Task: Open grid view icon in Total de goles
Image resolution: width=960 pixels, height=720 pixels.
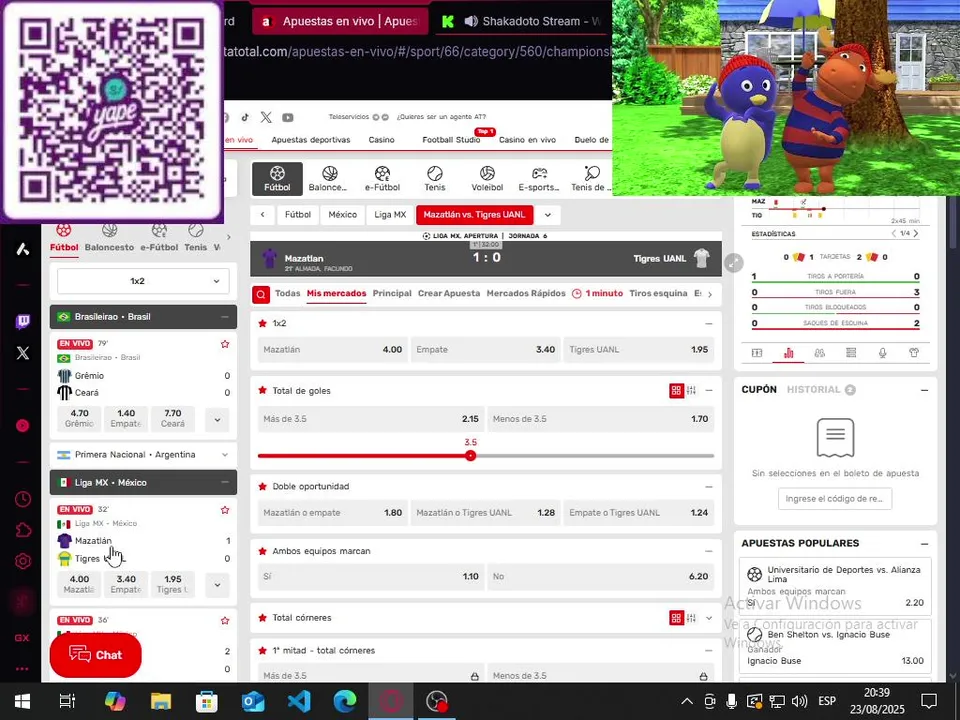Action: point(676,391)
